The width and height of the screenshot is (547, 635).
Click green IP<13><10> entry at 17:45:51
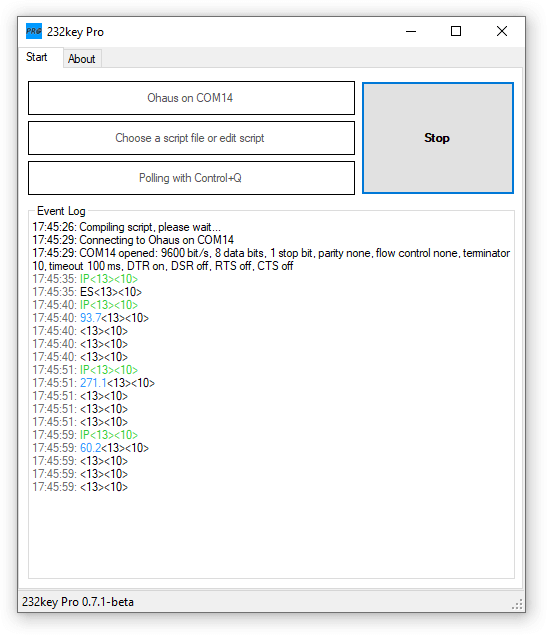click(x=109, y=370)
